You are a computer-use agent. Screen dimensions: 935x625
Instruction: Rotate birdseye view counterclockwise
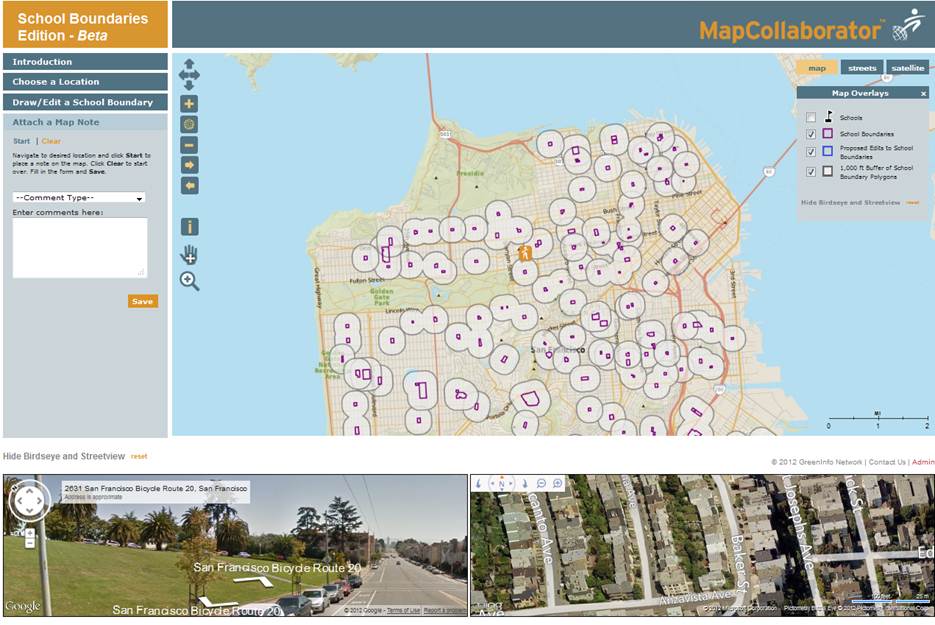pos(478,484)
